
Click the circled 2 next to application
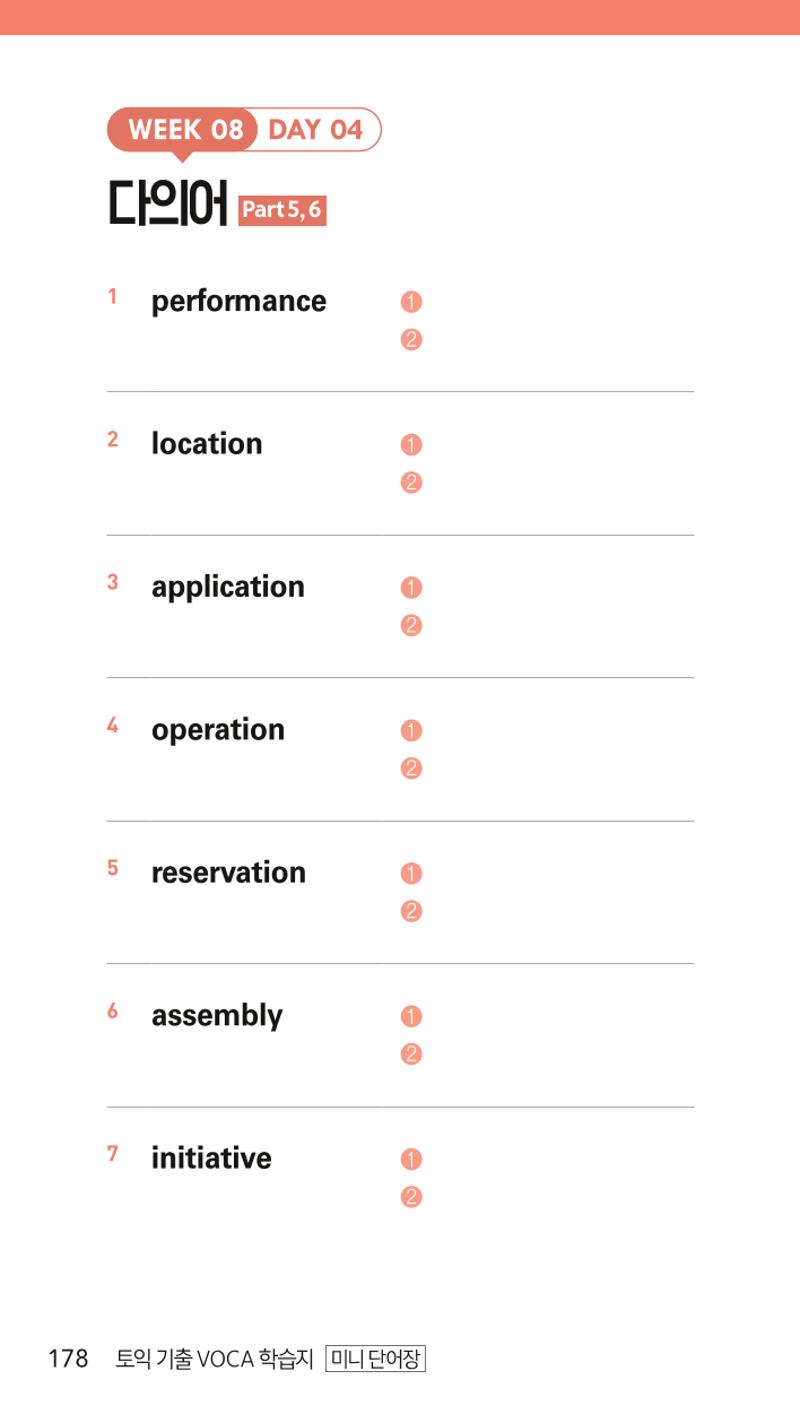click(x=411, y=626)
